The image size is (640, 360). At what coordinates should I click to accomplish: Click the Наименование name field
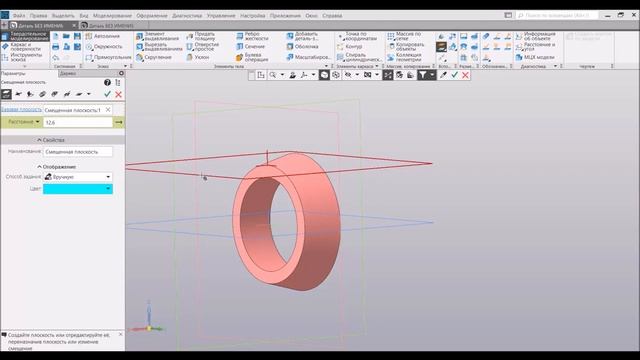[78, 151]
